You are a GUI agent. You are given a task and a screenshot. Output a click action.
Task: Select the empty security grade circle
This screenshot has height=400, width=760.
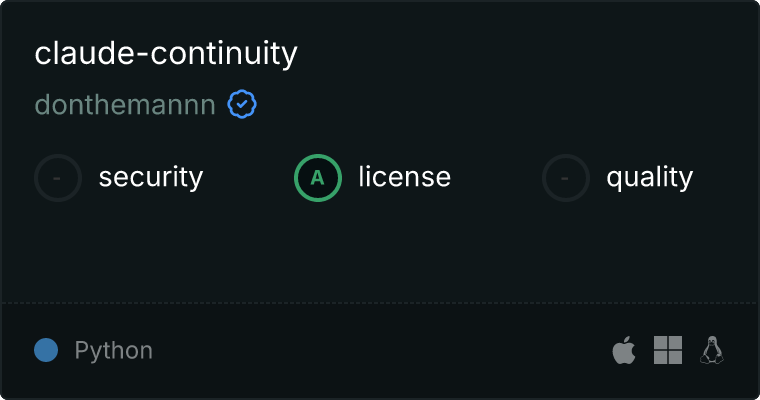pyautogui.click(x=58, y=178)
